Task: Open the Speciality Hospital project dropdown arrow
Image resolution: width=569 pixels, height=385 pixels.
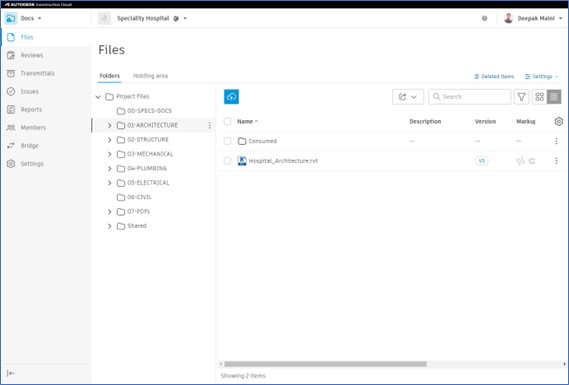Action: coord(185,19)
